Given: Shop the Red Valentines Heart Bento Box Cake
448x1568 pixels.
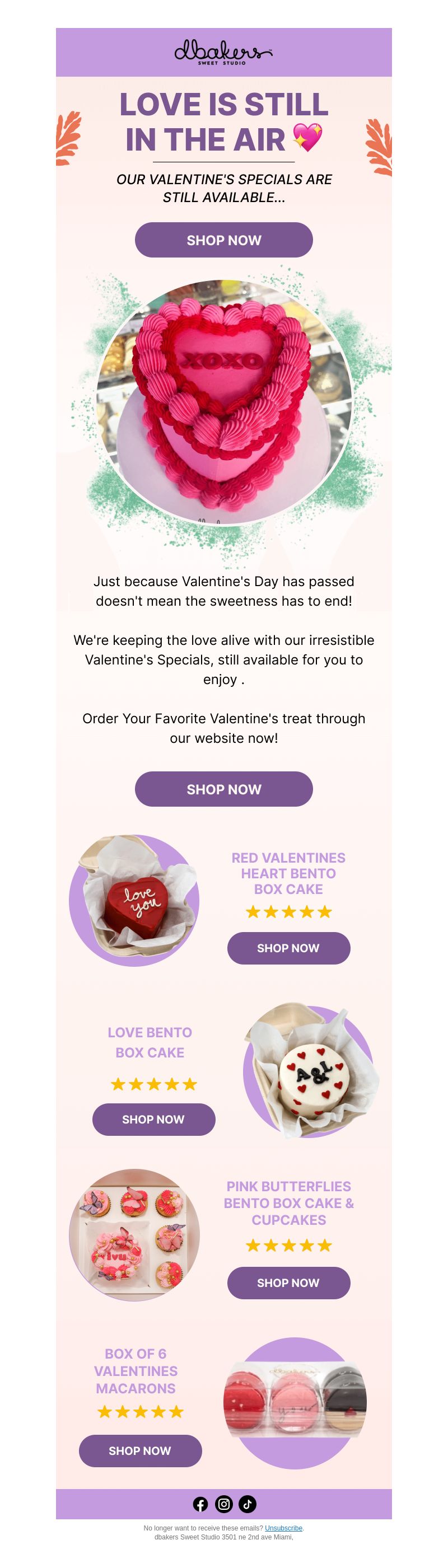Looking at the screenshot, I should pos(288,948).
